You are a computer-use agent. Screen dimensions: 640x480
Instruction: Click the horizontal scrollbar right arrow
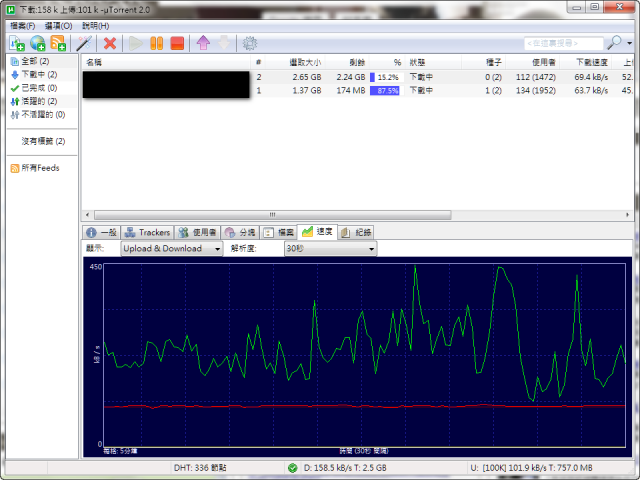point(628,215)
